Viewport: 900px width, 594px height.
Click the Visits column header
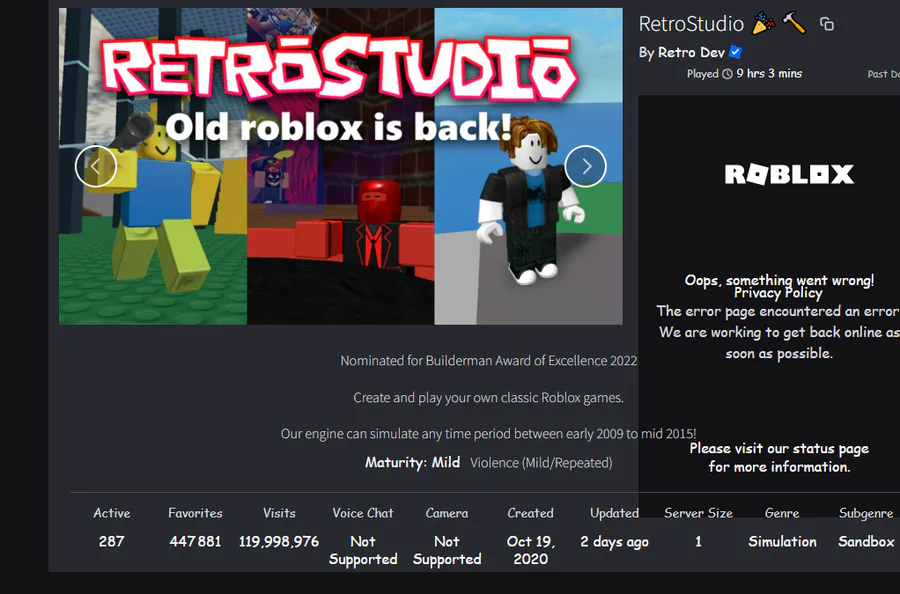(279, 513)
